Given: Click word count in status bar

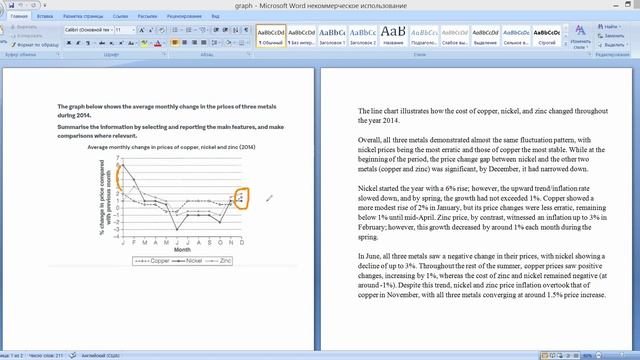Looking at the screenshot, I should [x=46, y=356].
